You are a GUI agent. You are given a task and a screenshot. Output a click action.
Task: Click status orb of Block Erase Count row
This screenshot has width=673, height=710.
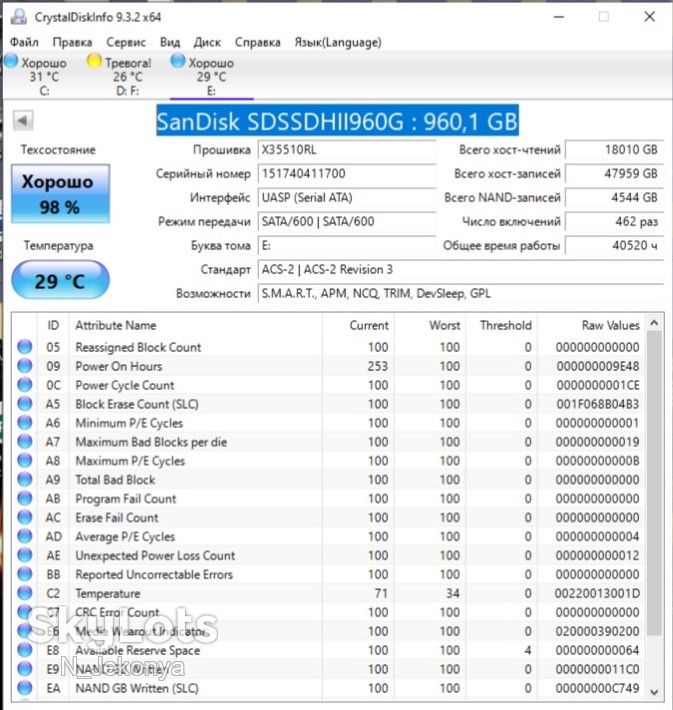[24, 403]
